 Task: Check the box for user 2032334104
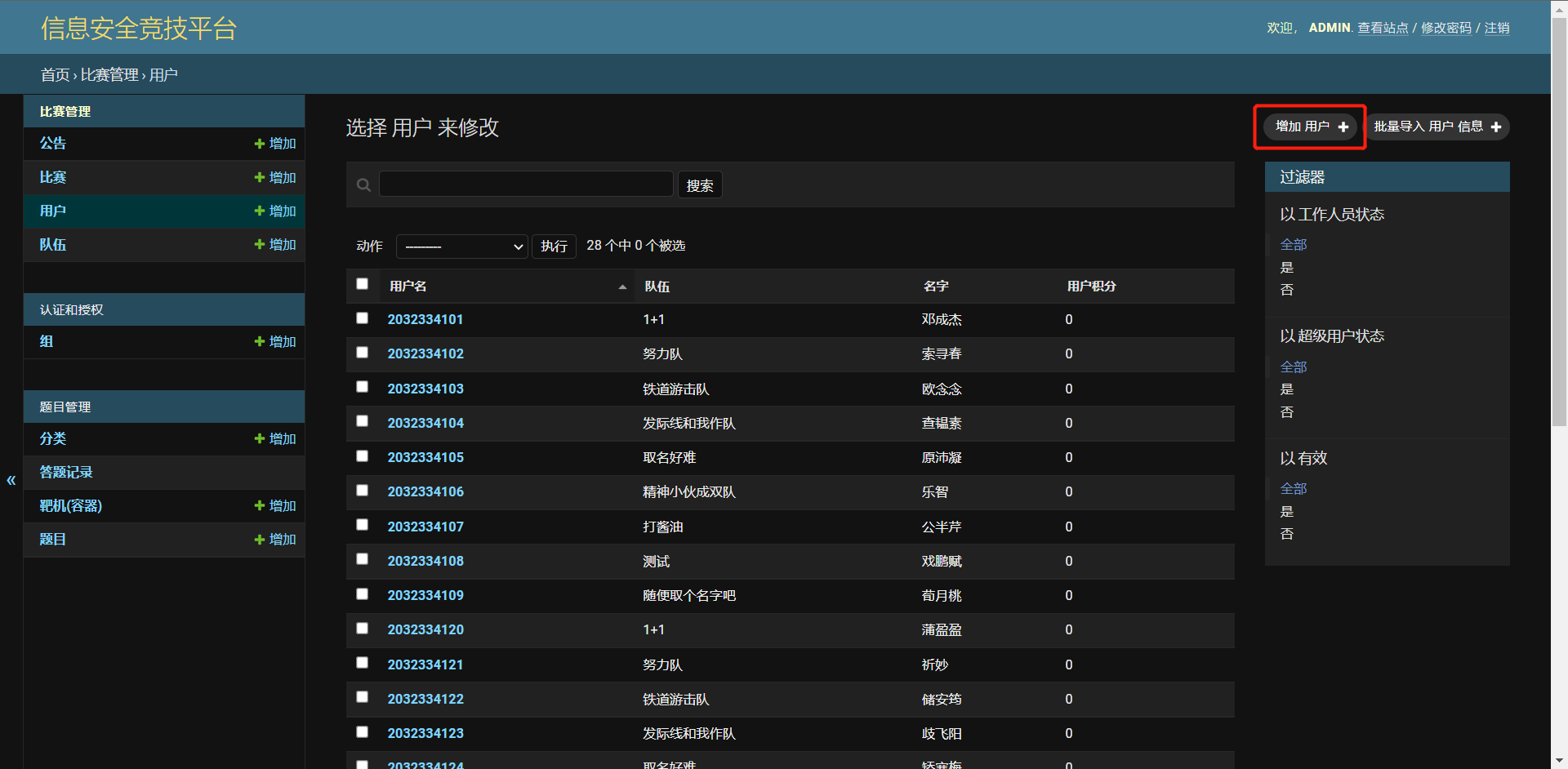[x=362, y=421]
